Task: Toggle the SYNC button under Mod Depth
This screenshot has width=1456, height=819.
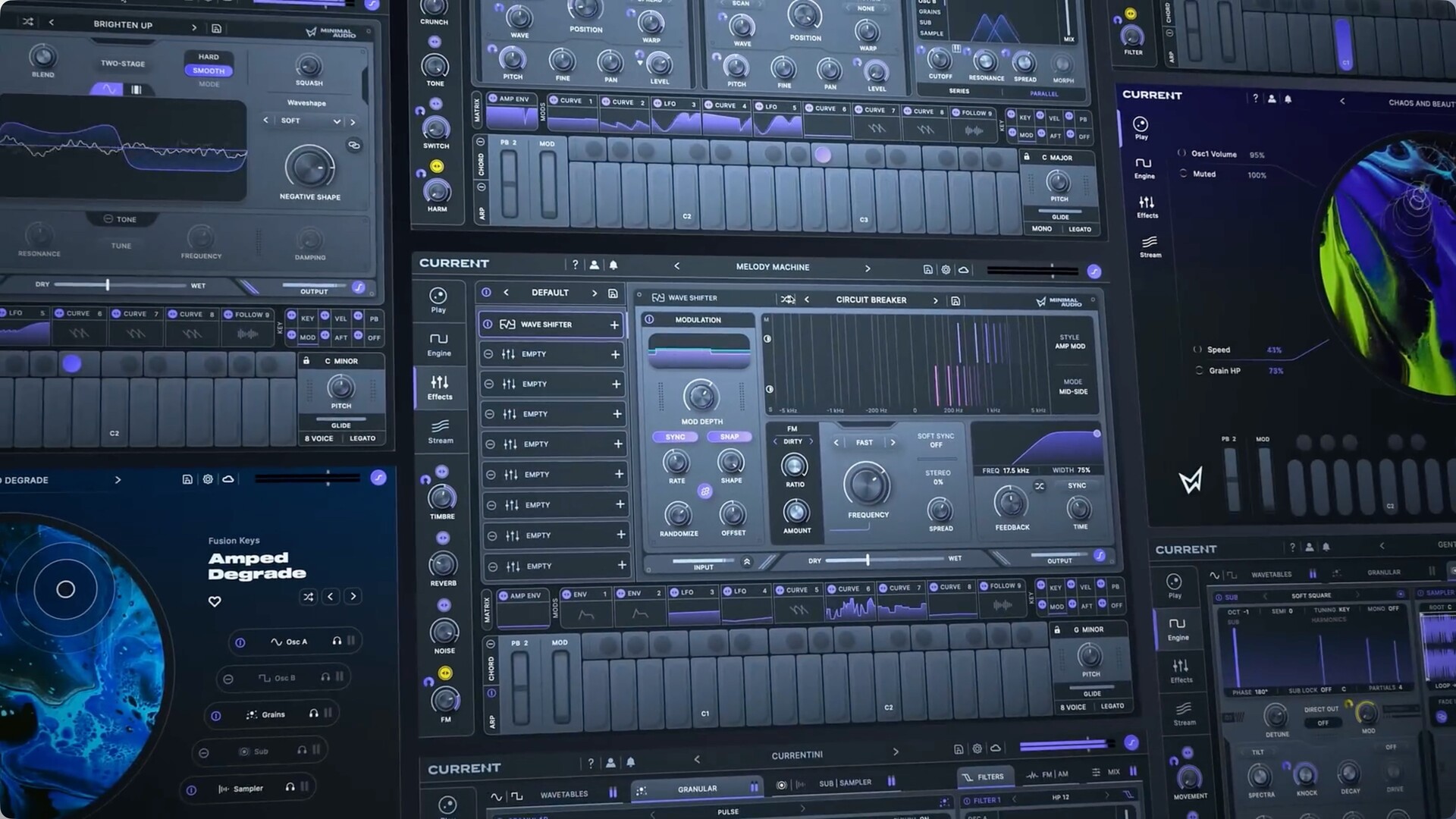Action: (675, 437)
